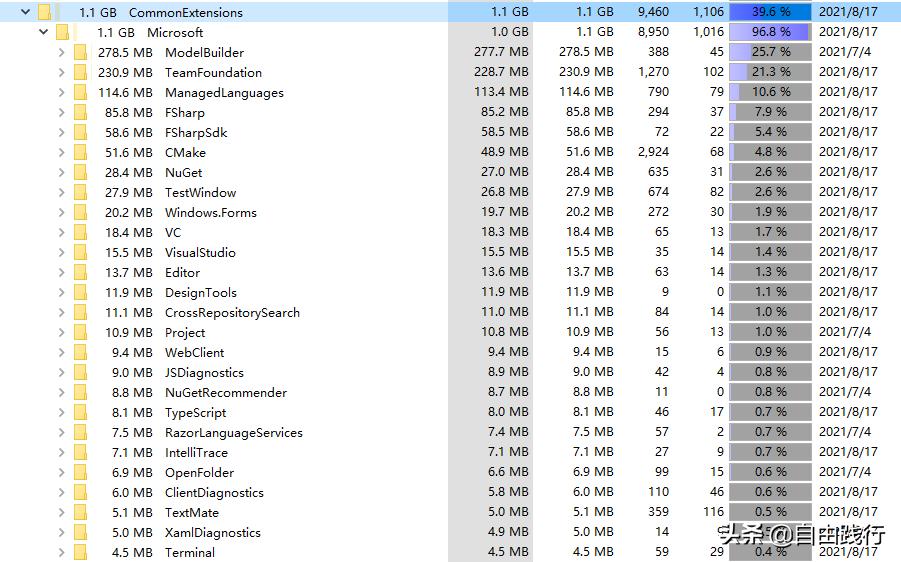Image resolution: width=901 pixels, height=562 pixels.
Task: Select the CrossRepositorySearch folder name
Action: 232,313
